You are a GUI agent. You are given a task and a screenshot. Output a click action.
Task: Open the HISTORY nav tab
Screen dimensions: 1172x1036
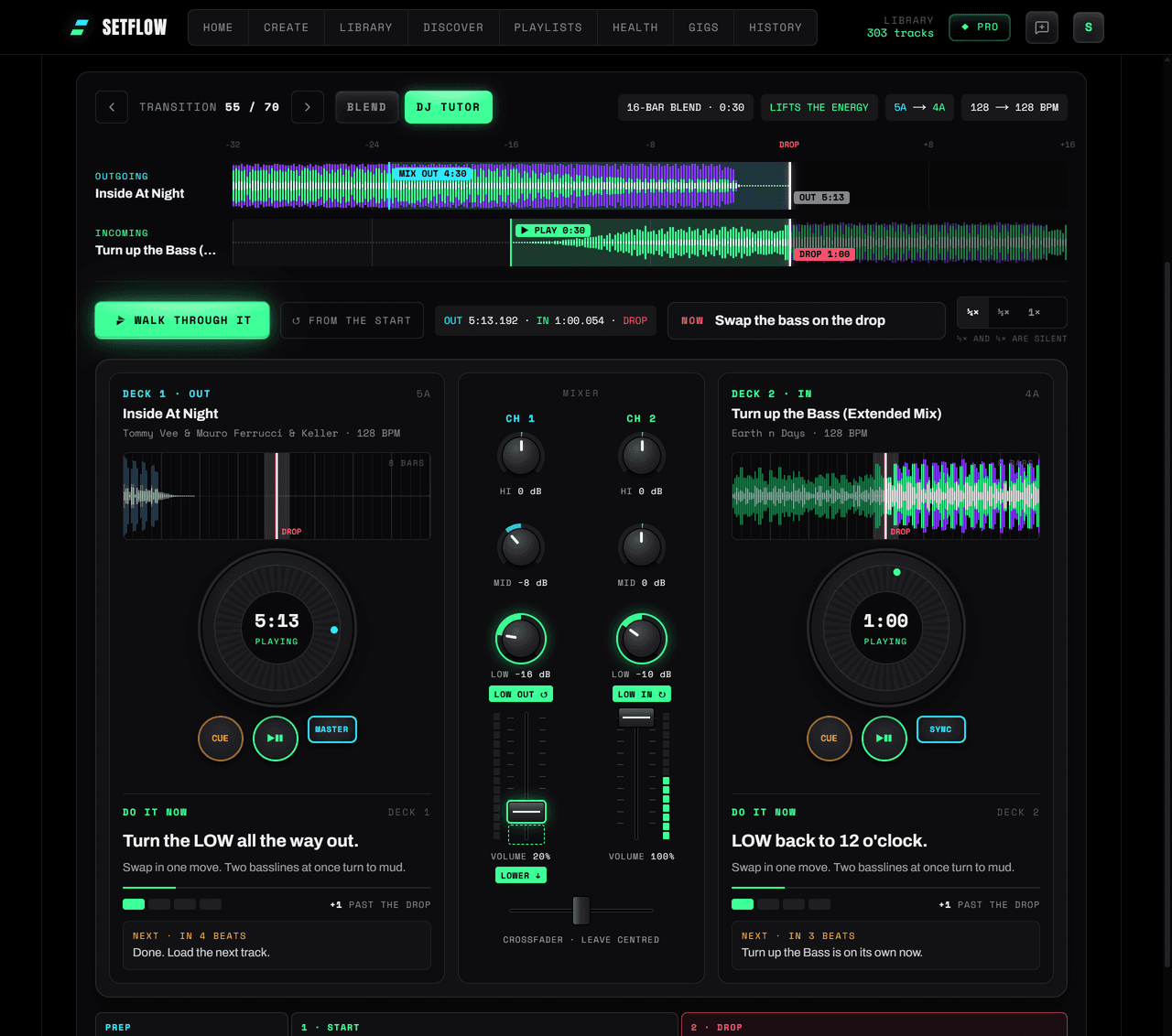pos(776,27)
